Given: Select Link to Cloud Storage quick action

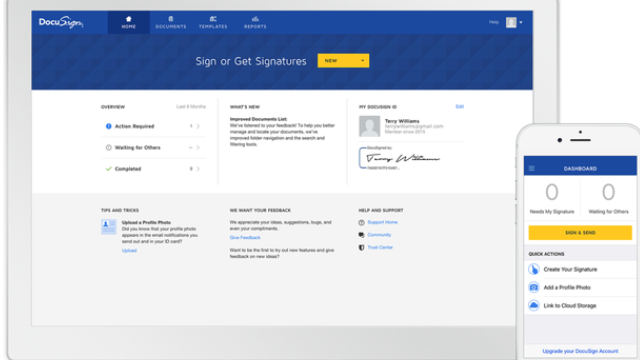Looking at the screenshot, I should pos(580,305).
